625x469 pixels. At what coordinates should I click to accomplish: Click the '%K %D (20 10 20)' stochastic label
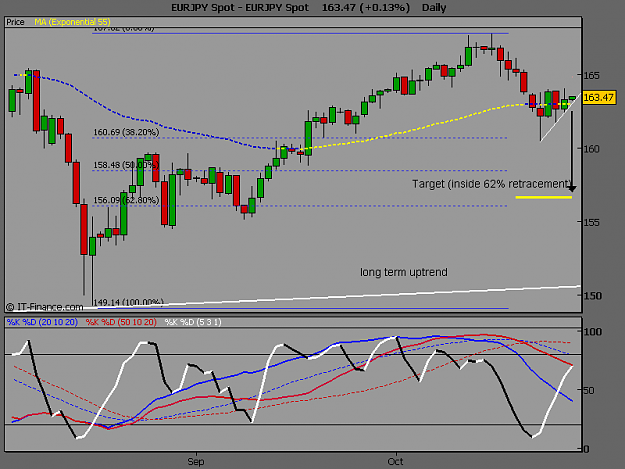pos(42,322)
